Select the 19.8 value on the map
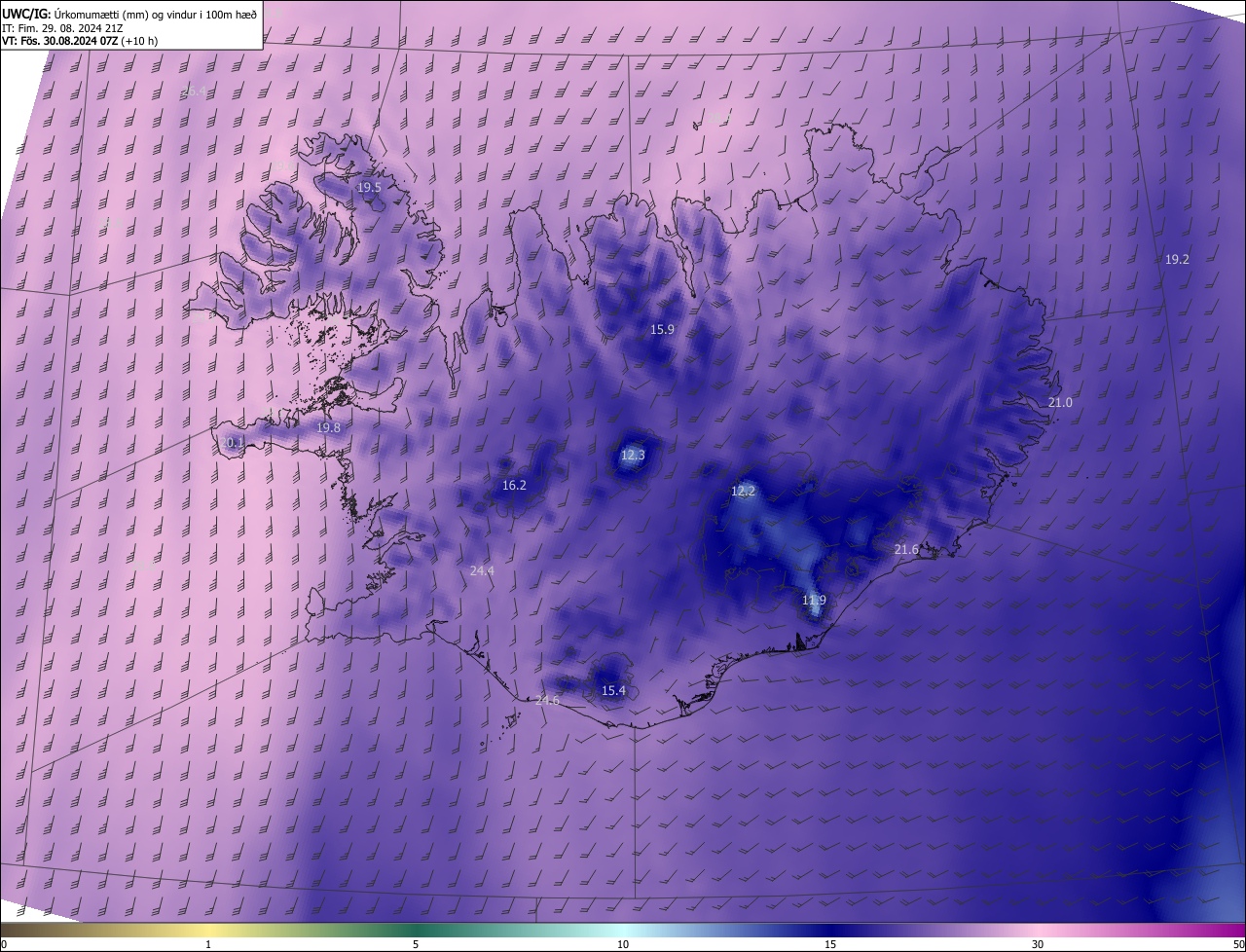Screen dimensions: 1246x952 tap(328, 428)
